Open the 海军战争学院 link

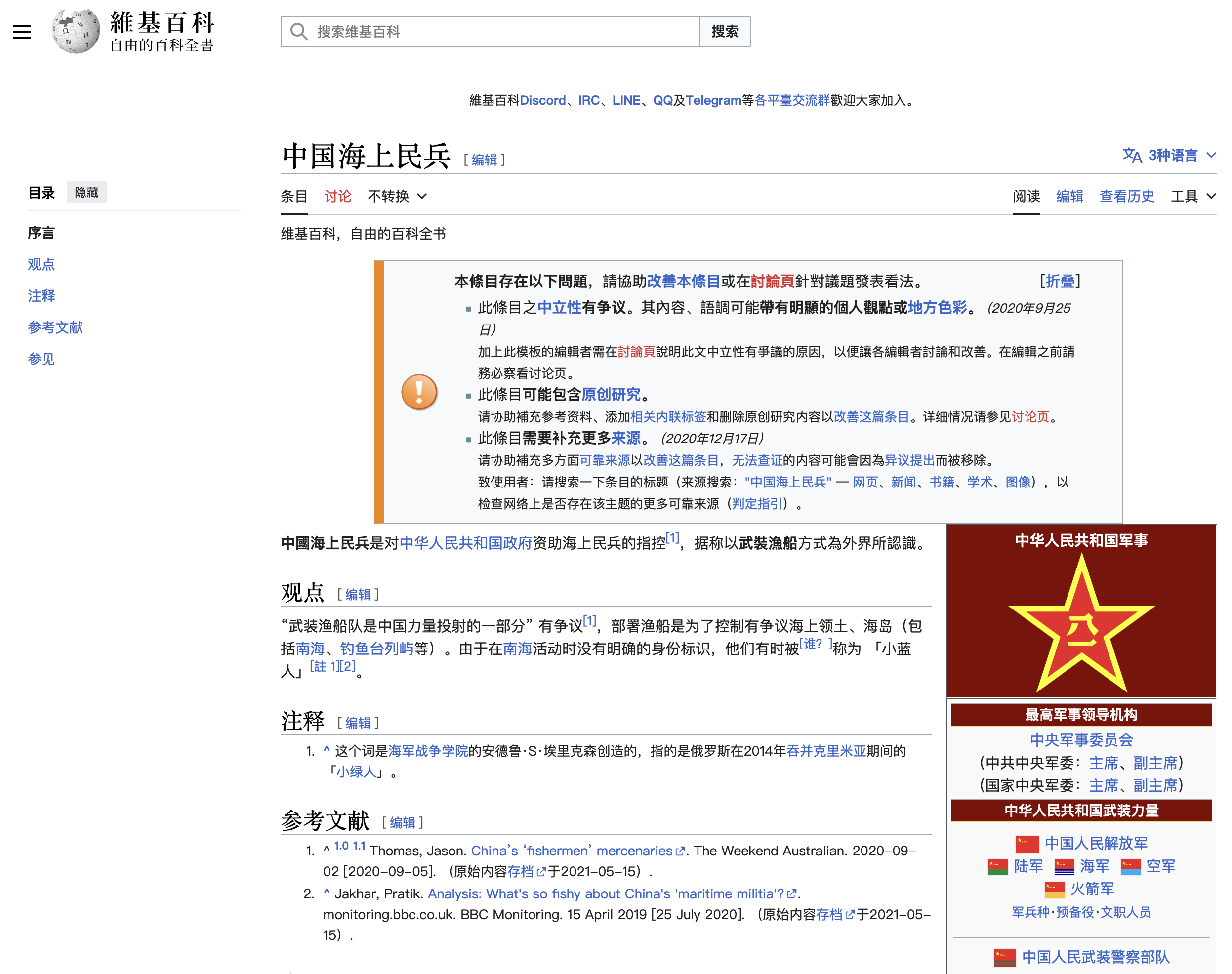tap(428, 751)
